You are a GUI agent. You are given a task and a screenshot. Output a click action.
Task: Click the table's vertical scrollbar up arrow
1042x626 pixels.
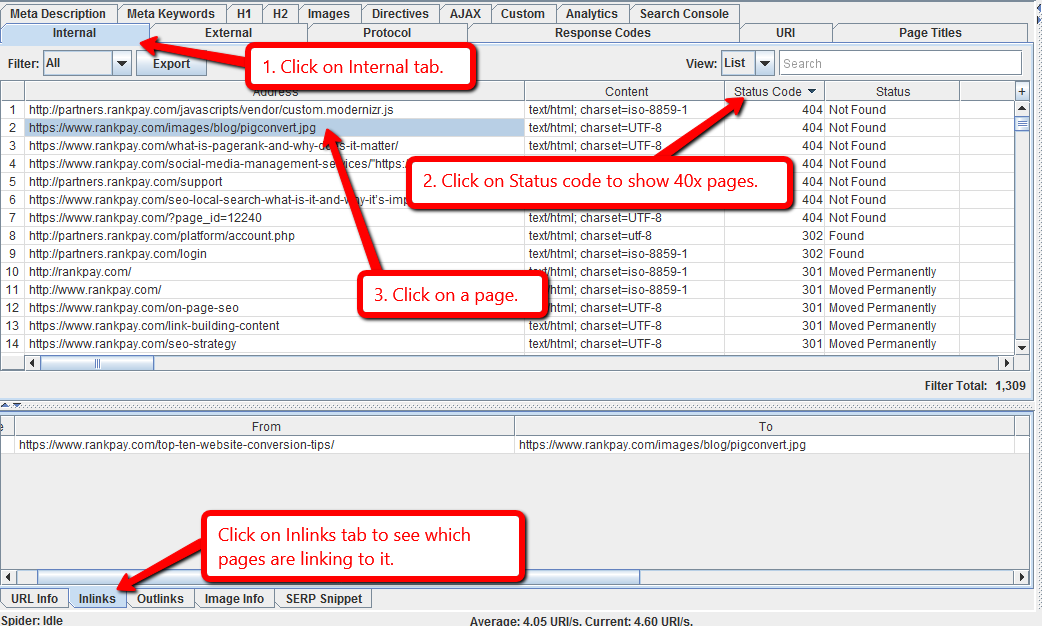coord(1022,108)
